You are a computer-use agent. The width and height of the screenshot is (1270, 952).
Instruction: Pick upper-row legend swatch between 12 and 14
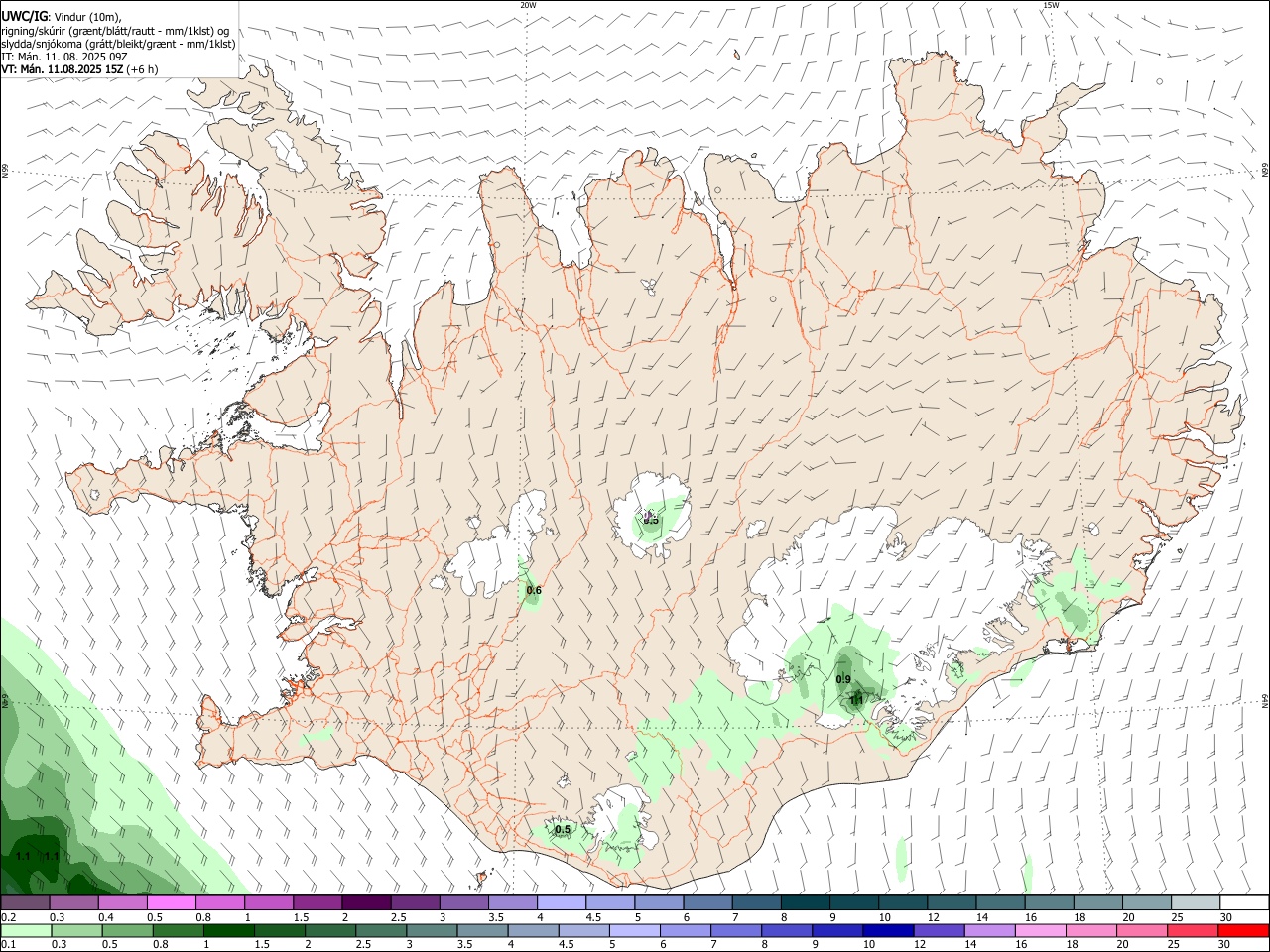[x=952, y=903]
